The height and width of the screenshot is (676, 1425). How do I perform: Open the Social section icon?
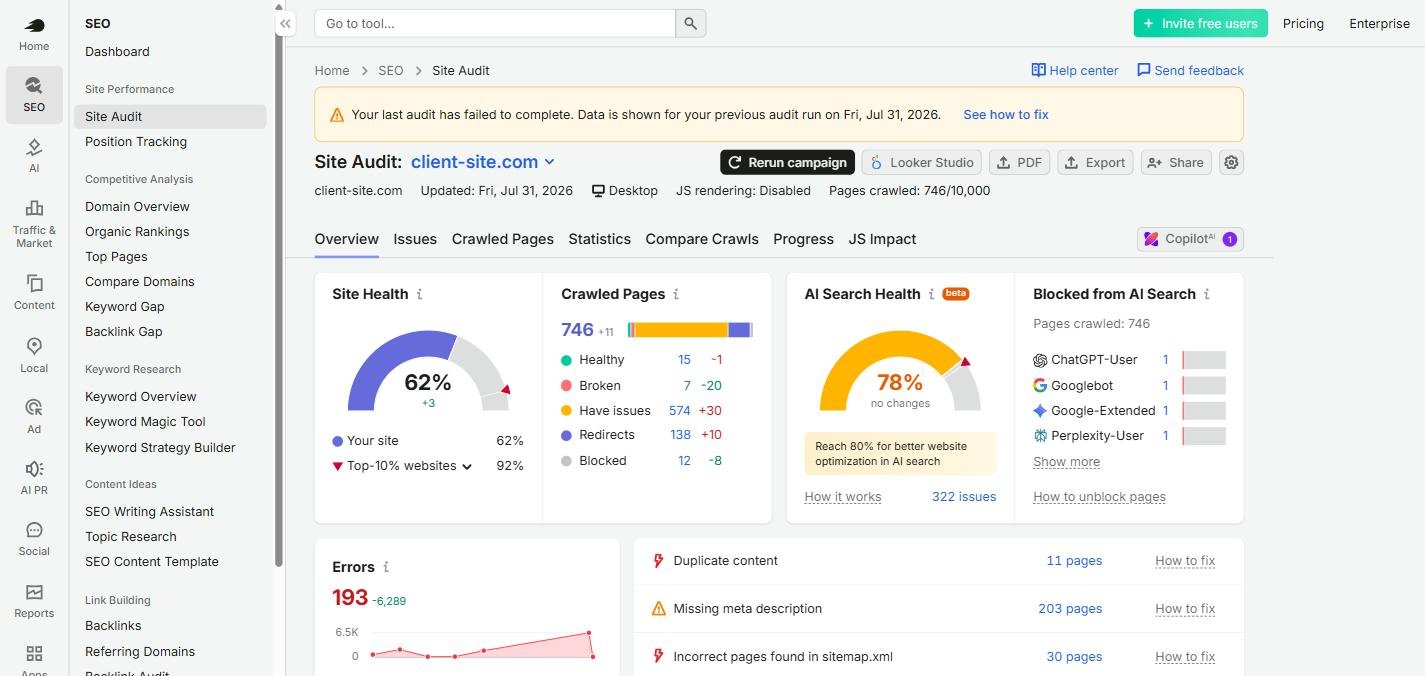34,530
